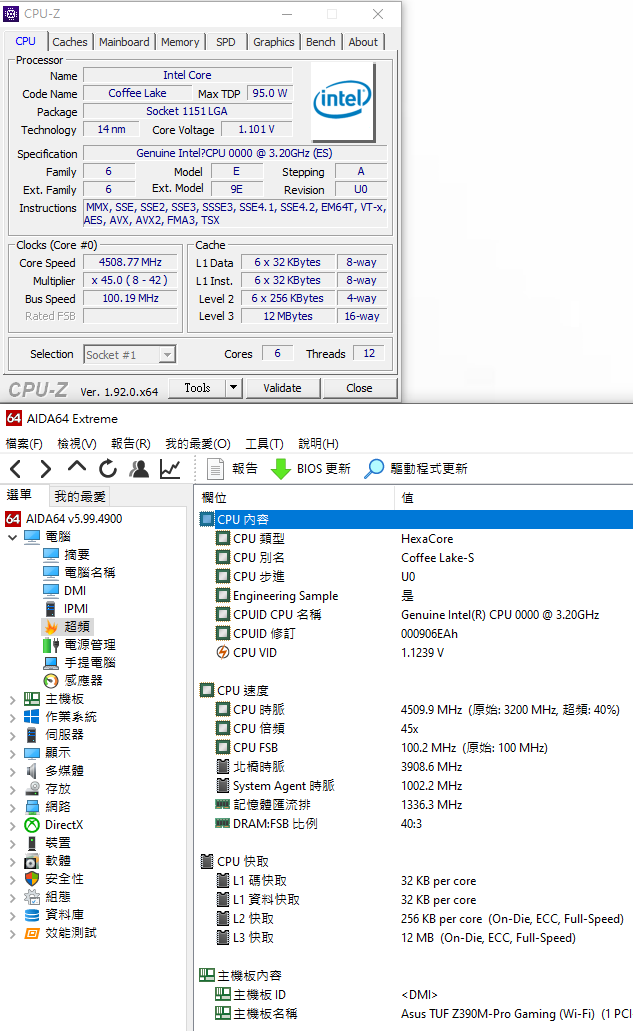Image resolution: width=633 pixels, height=1031 pixels.
Task: Expand the 顯示 tree node
Action: click(x=12, y=754)
